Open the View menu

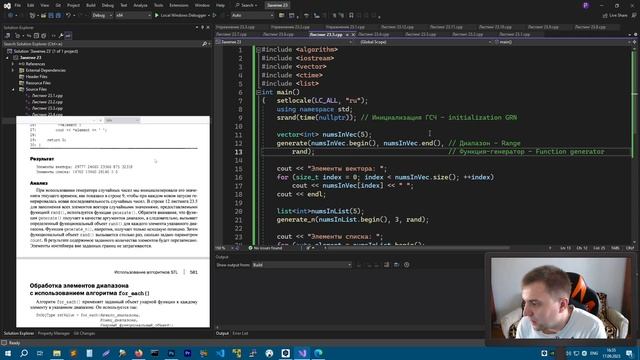[44, 5]
